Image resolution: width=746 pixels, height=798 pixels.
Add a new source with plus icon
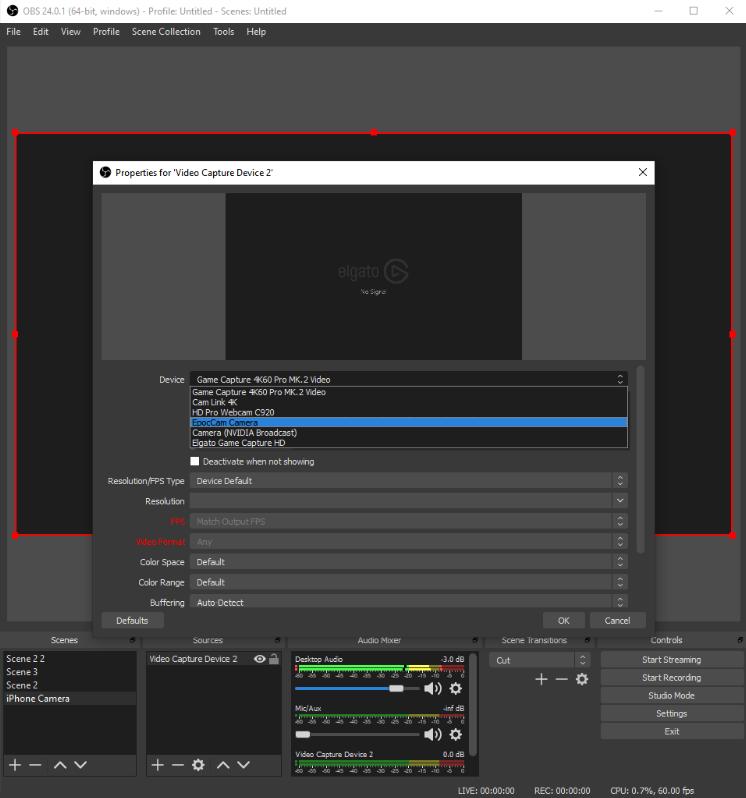pos(158,764)
